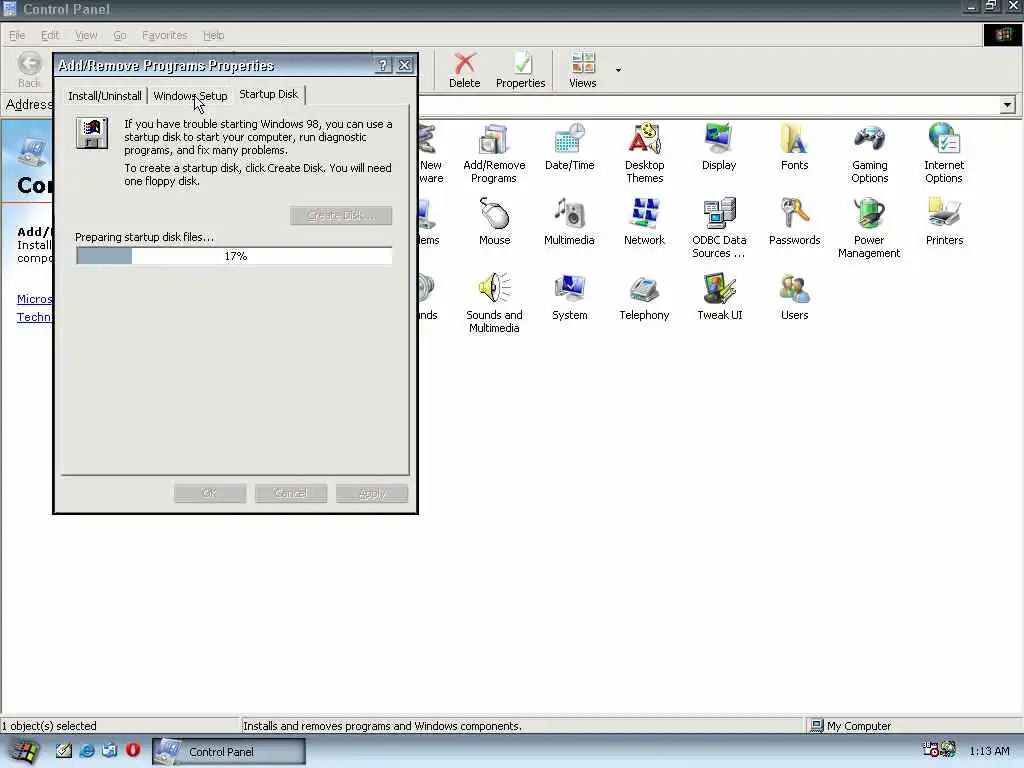Open the System icon

coord(569,297)
